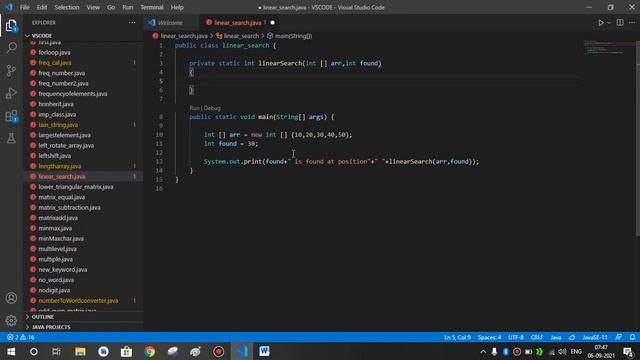Open the Edit menu
Image resolution: width=640 pixels, height=360 pixels.
(x=42, y=7)
